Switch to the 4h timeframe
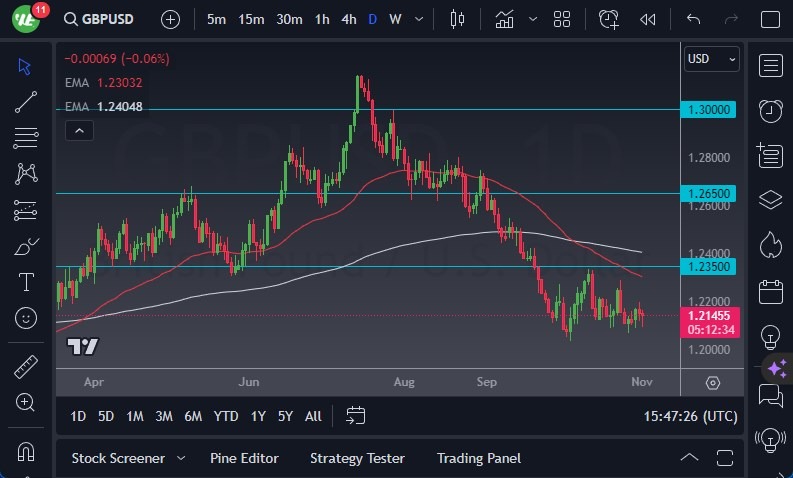Screen dimensions: 793x478 348,19
